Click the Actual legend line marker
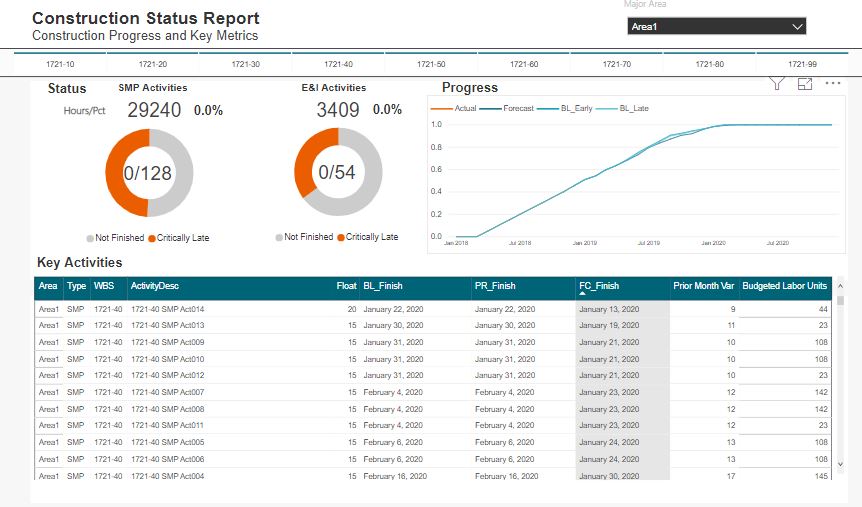The image size is (862, 507). 441,108
